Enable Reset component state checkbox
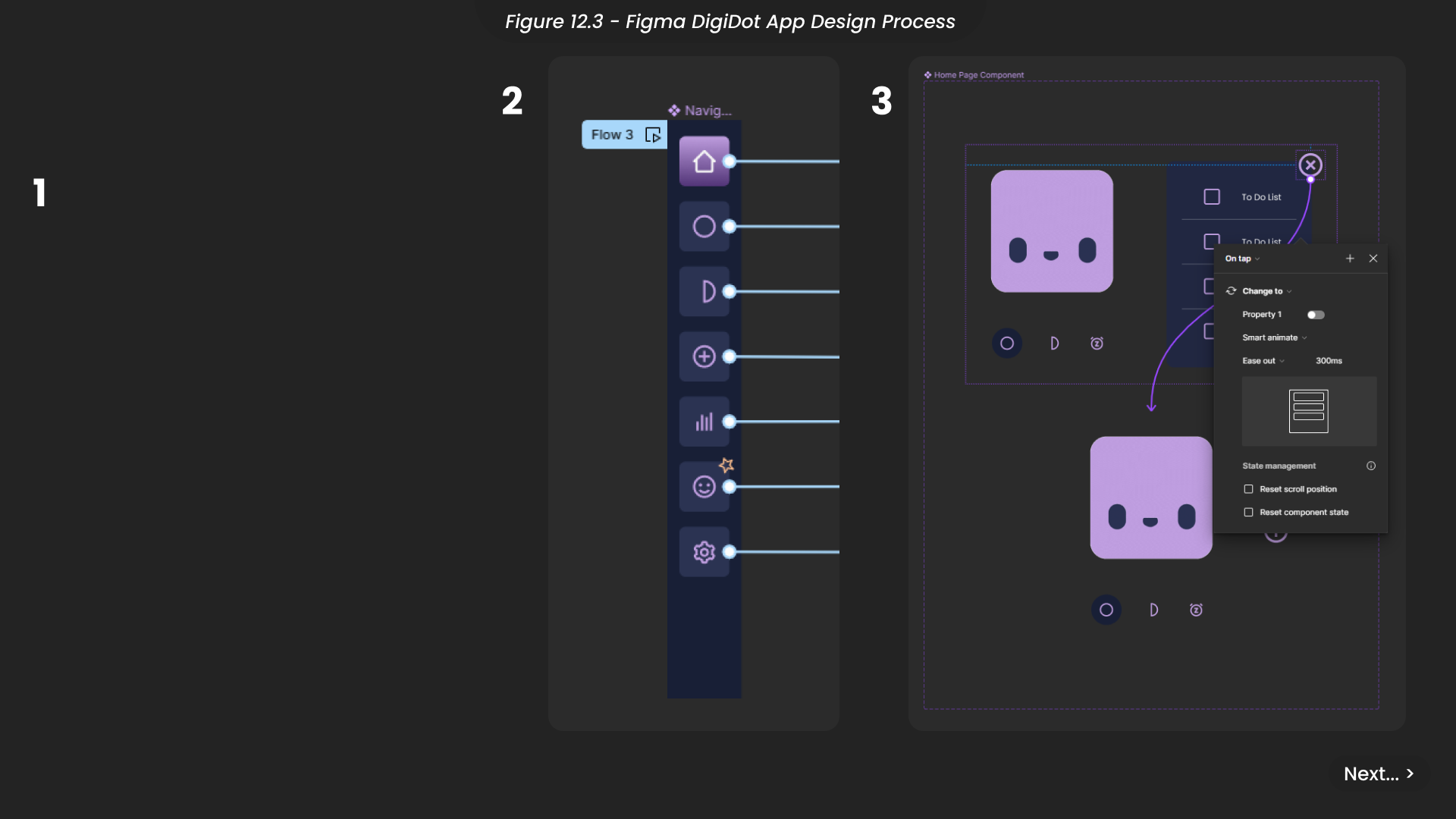Viewport: 1456px width, 819px height. pyautogui.click(x=1248, y=513)
